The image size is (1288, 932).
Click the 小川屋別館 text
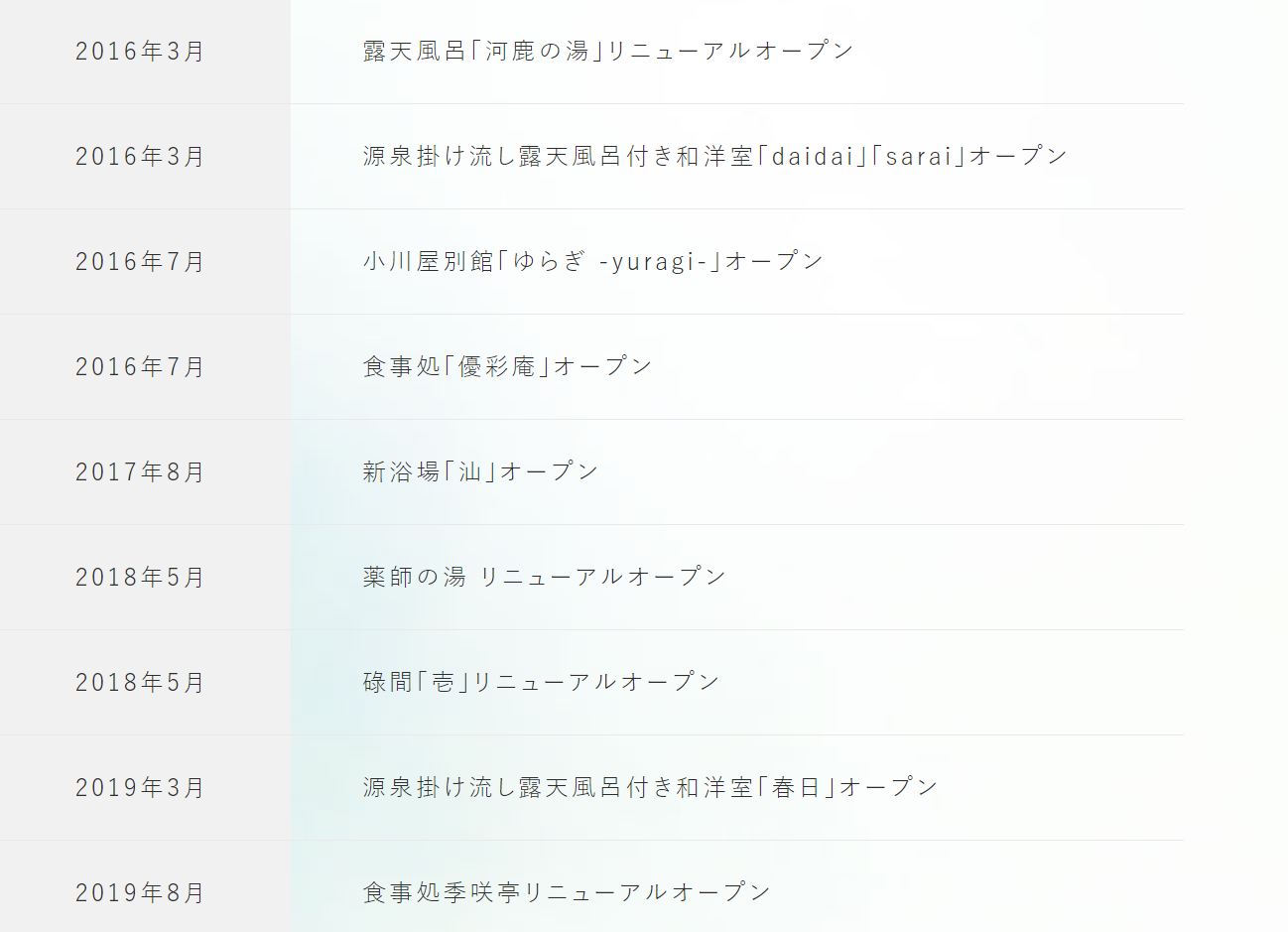click(428, 261)
